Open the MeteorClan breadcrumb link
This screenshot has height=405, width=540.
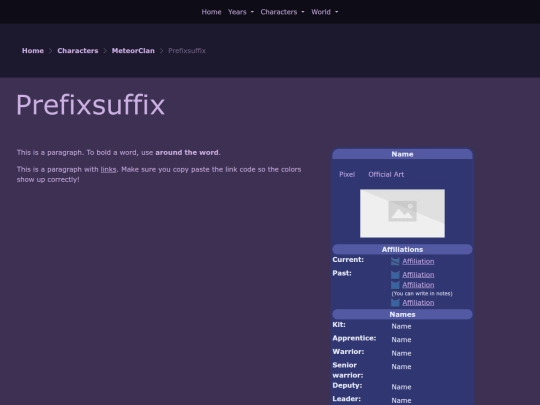tap(133, 51)
